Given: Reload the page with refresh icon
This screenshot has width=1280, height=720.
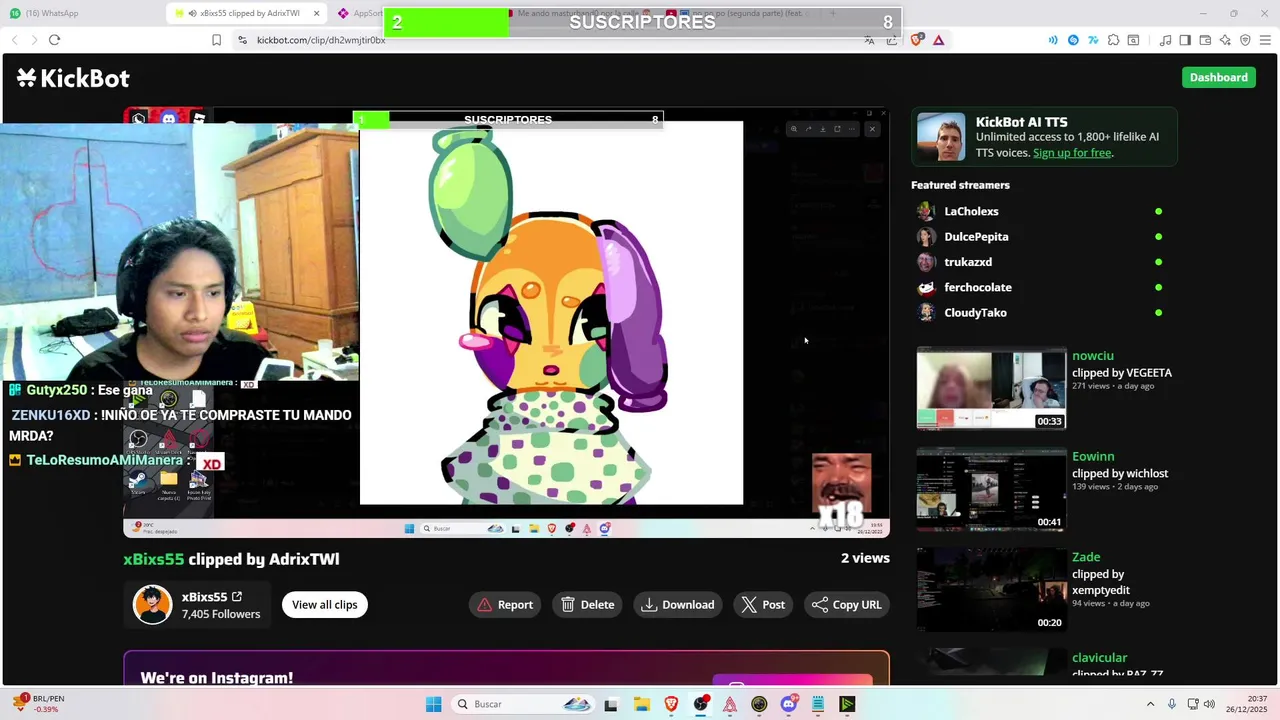Looking at the screenshot, I should pos(54,40).
